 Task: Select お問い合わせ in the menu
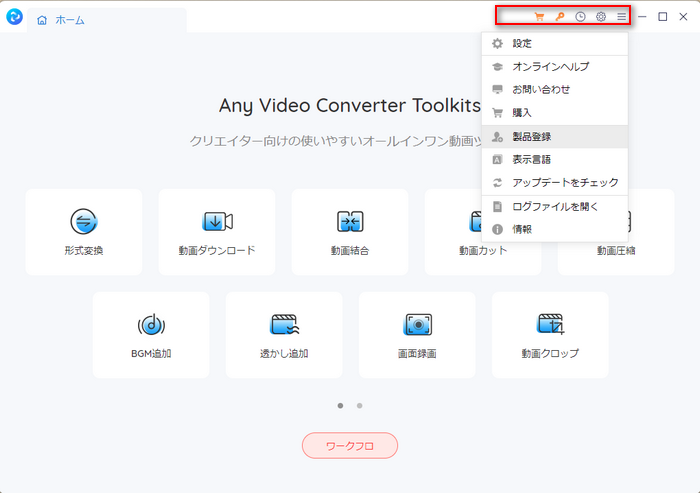coord(555,90)
